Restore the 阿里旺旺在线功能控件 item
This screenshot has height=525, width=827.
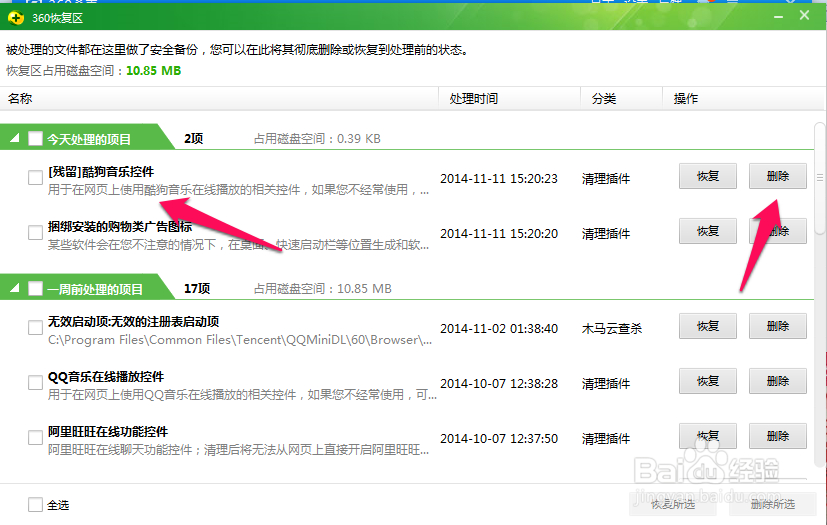pyautogui.click(x=708, y=436)
